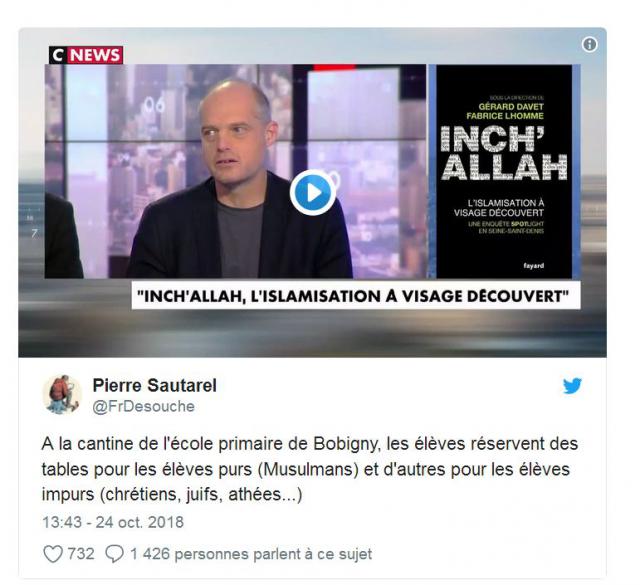Click the reply speech bubble icon

pyautogui.click(x=114, y=554)
